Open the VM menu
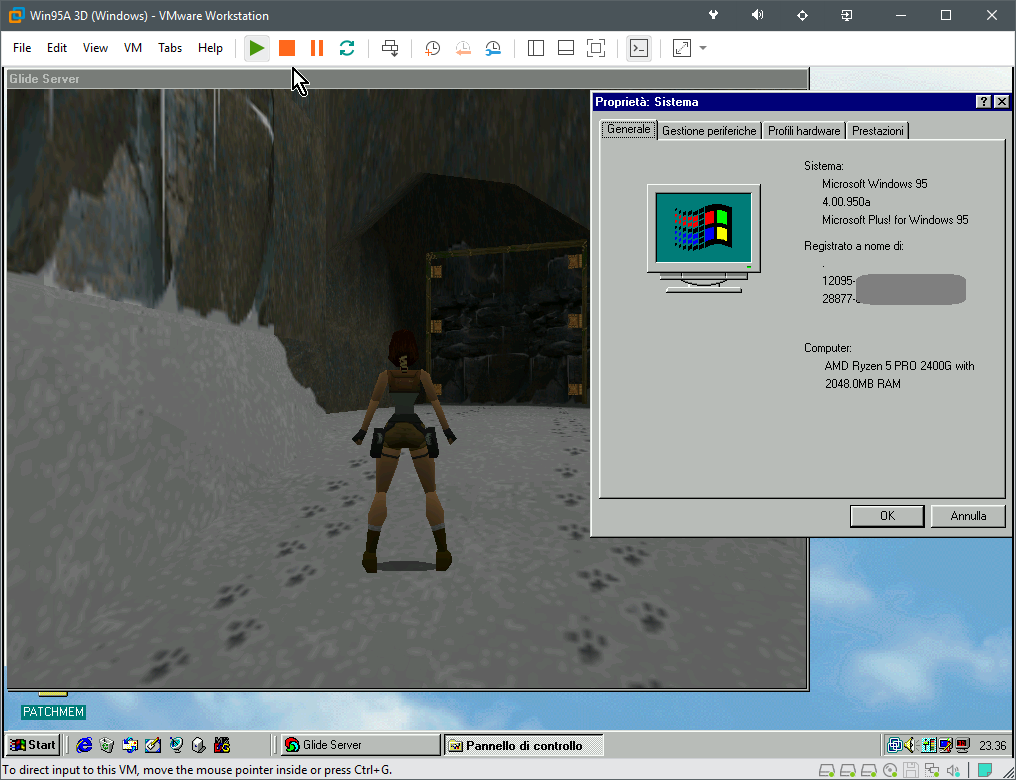Image resolution: width=1016 pixels, height=780 pixels. point(133,48)
